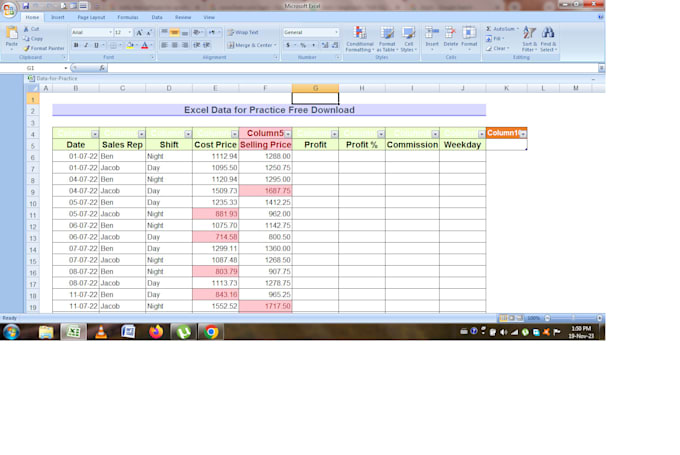Image resolution: width=680 pixels, height=455 pixels.
Task: Decrease decimal places
Action: coord(335,45)
